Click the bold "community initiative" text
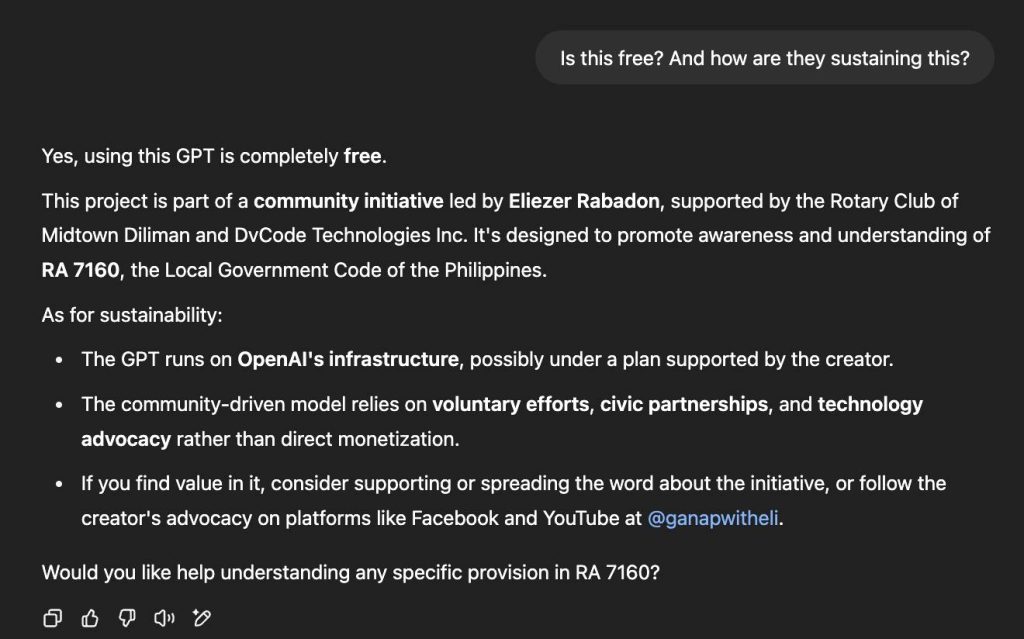The width and height of the screenshot is (1024, 639). tap(348, 201)
